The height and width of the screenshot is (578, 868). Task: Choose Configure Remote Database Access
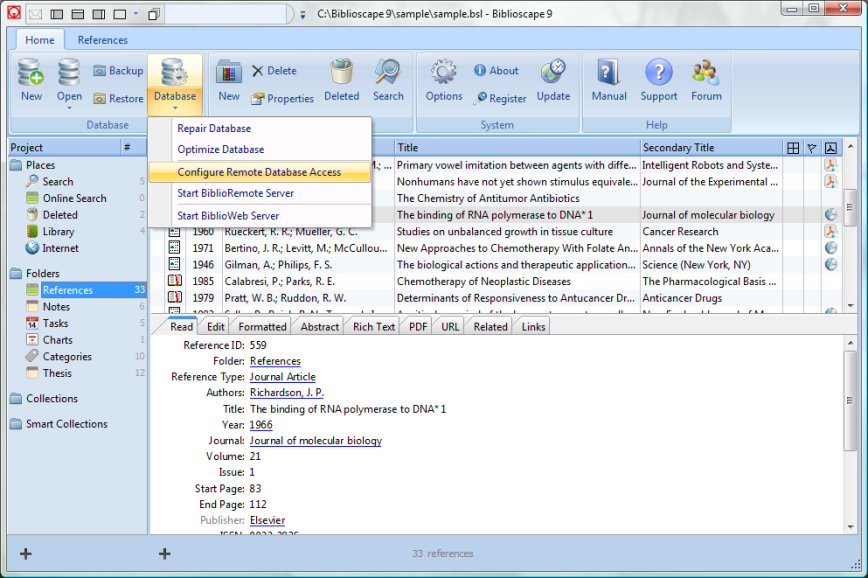click(x=260, y=172)
